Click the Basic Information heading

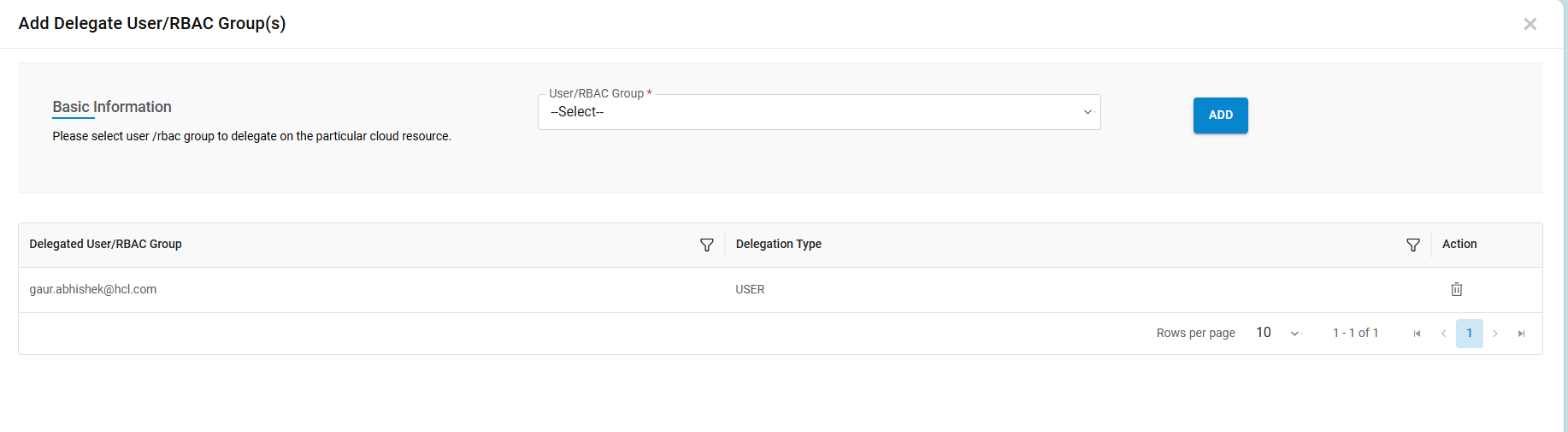click(x=112, y=107)
